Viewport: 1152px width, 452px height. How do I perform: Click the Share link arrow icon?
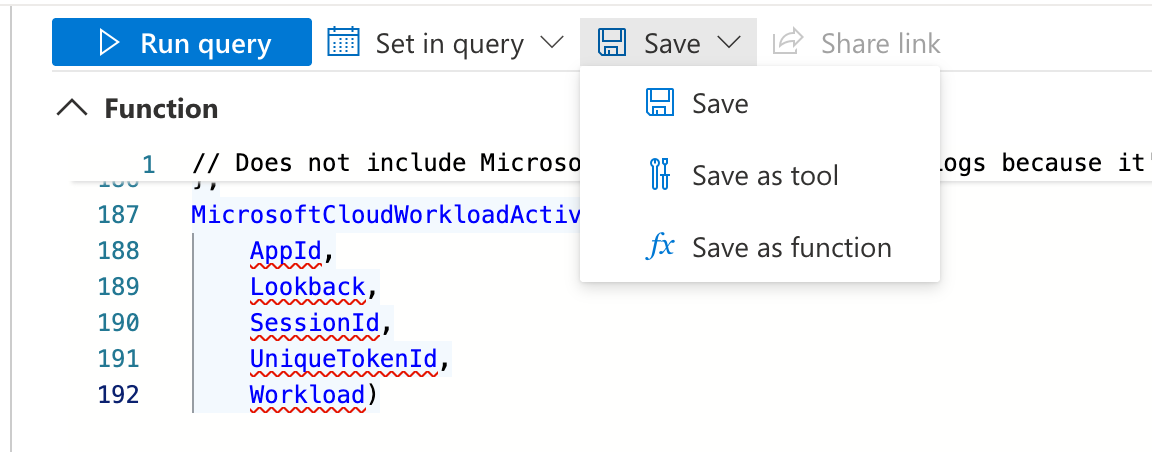788,43
